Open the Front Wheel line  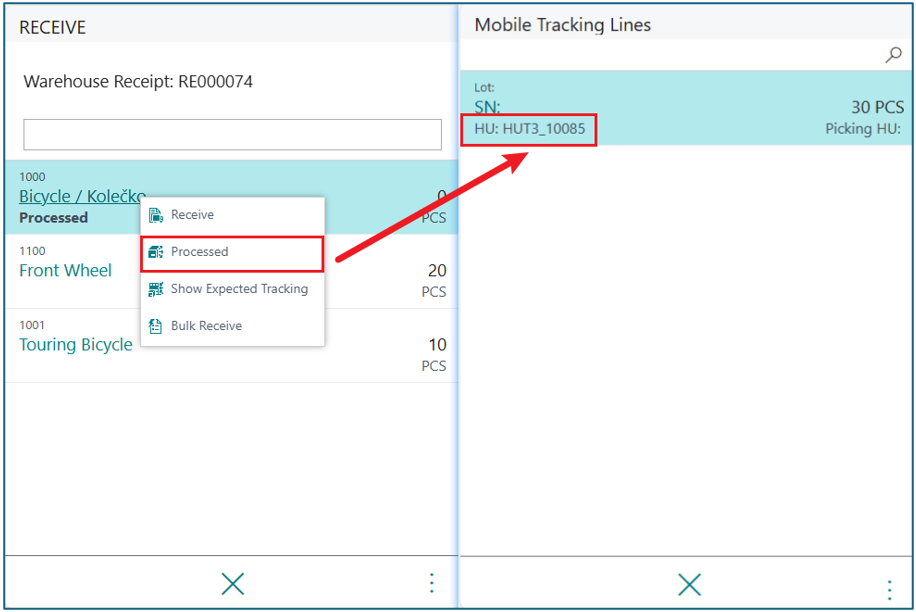(x=66, y=270)
